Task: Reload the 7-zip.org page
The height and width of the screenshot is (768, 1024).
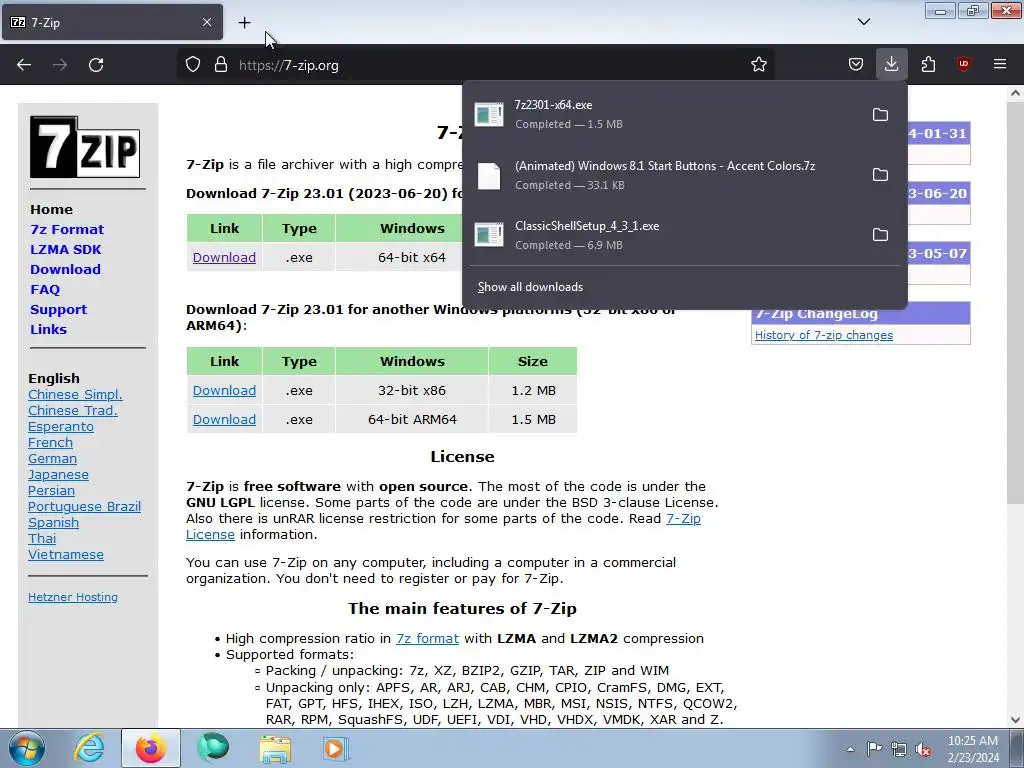Action: pos(96,65)
